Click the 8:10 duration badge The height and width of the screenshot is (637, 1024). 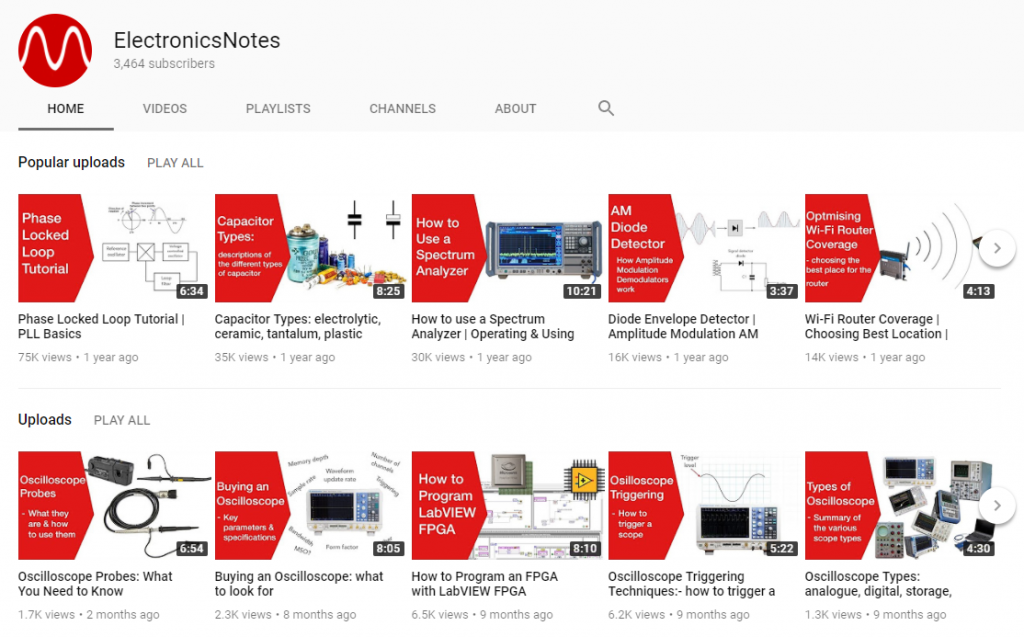(x=584, y=549)
